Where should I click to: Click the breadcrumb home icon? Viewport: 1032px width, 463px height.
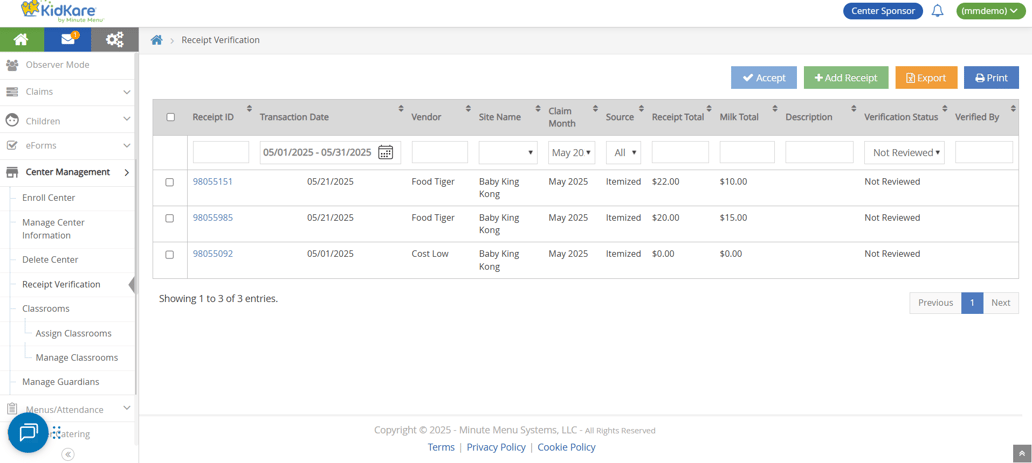click(156, 40)
